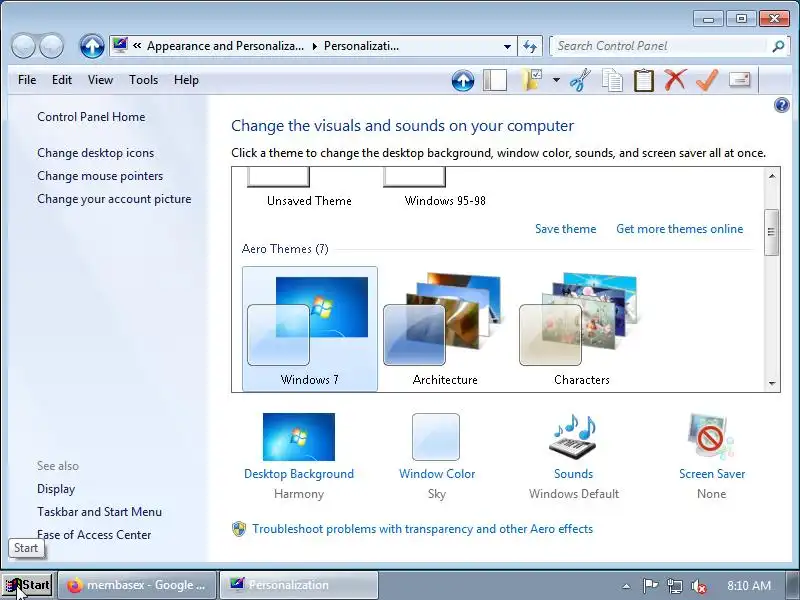The height and width of the screenshot is (600, 800).
Task: Go up one level using blue arrow beside address bar
Action: [92, 46]
